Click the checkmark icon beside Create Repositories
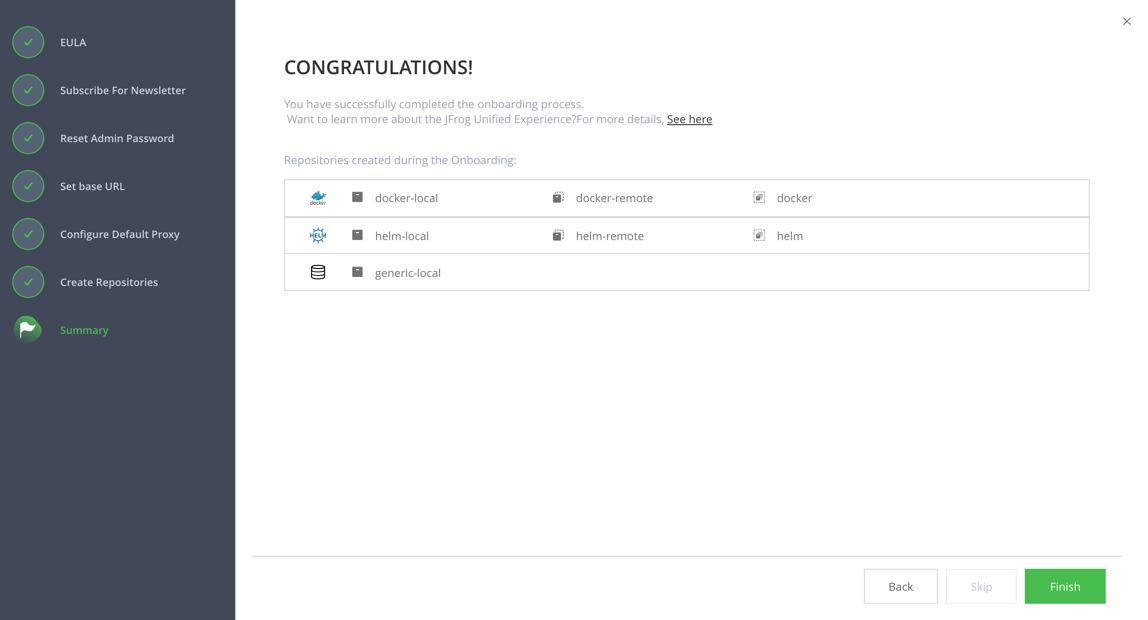The height and width of the screenshot is (620, 1148). click(x=27, y=282)
